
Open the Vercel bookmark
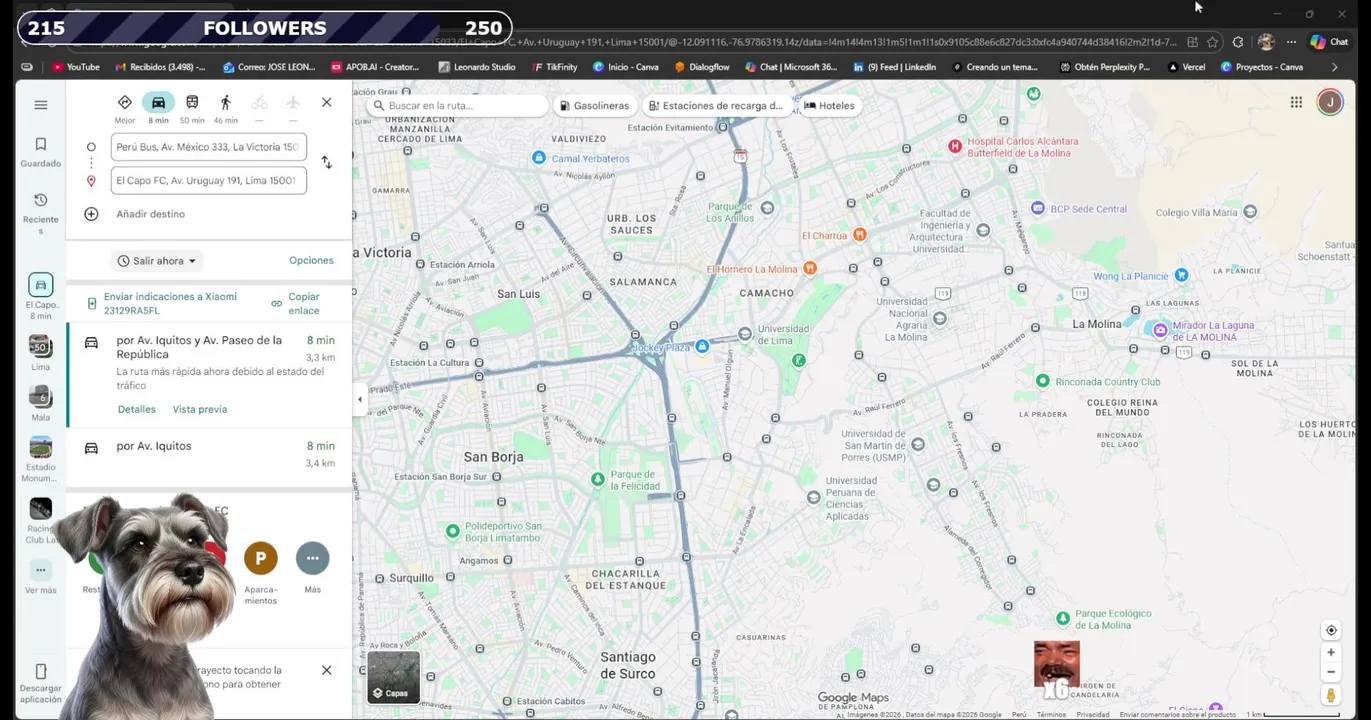(x=1187, y=67)
